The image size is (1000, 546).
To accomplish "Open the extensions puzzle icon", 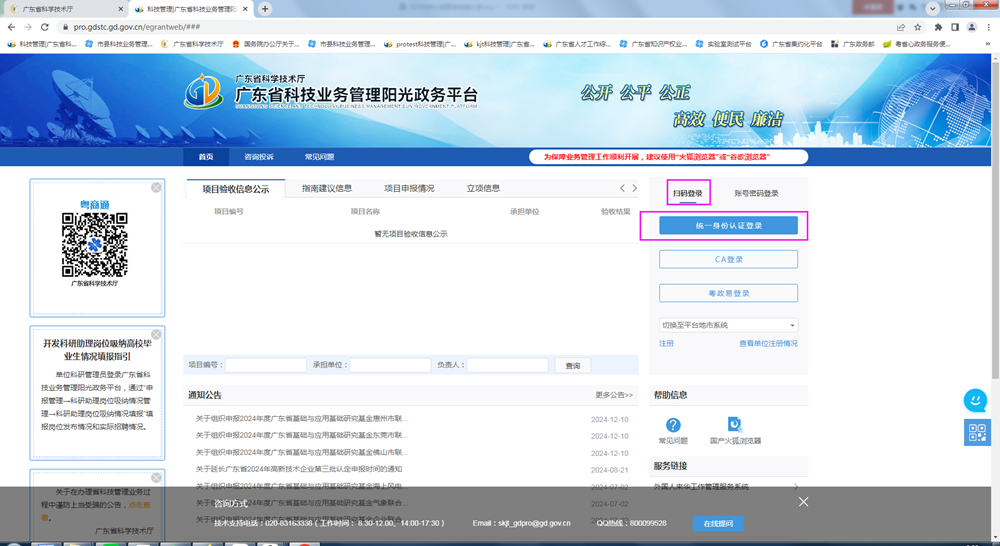I will click(938, 27).
